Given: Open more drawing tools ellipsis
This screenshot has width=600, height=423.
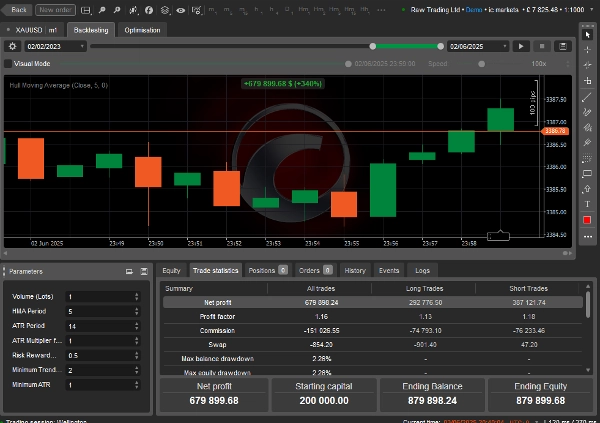Looking at the screenshot, I should (588, 237).
